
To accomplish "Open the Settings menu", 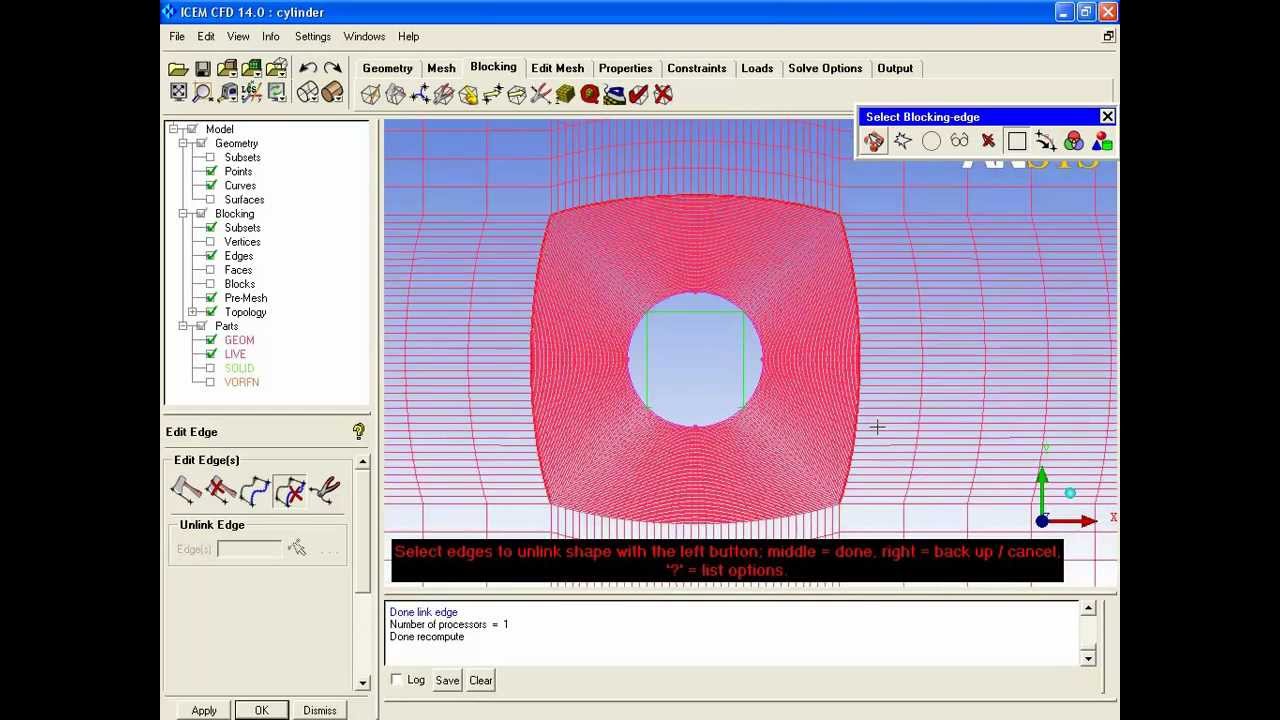I will coord(313,37).
